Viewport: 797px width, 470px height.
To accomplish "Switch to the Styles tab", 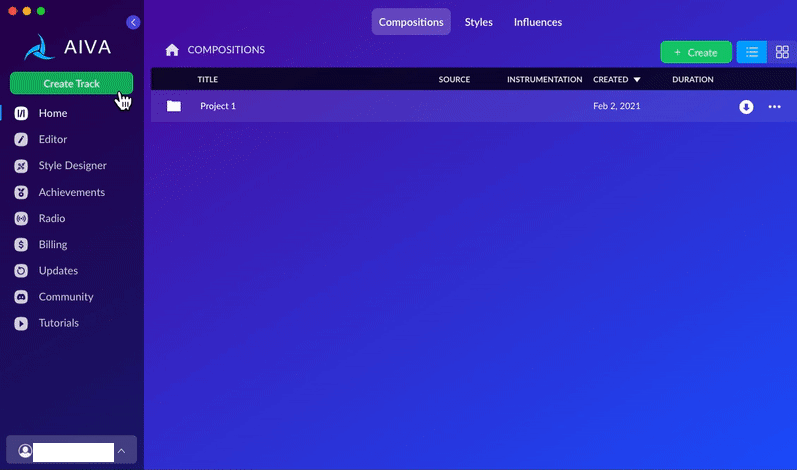I will coord(478,22).
